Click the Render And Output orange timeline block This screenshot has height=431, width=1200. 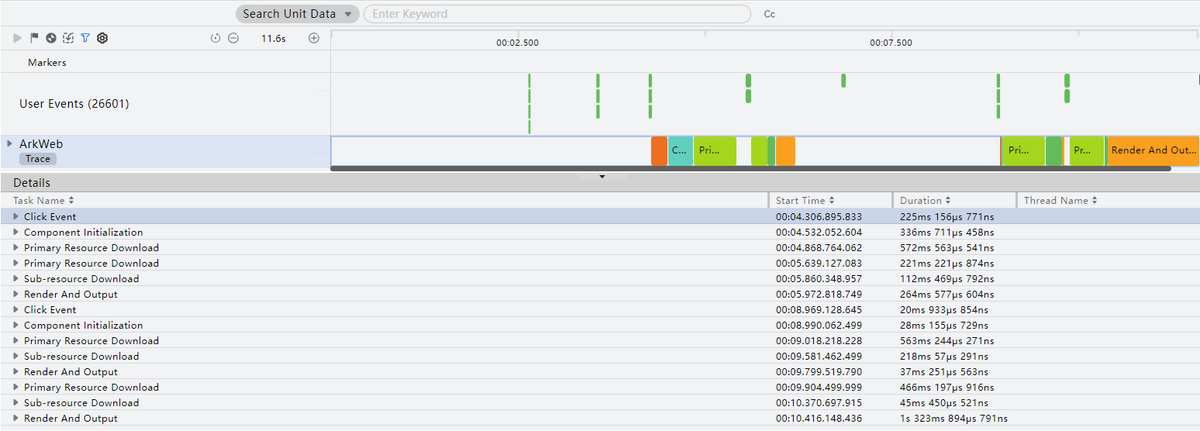coord(1153,150)
